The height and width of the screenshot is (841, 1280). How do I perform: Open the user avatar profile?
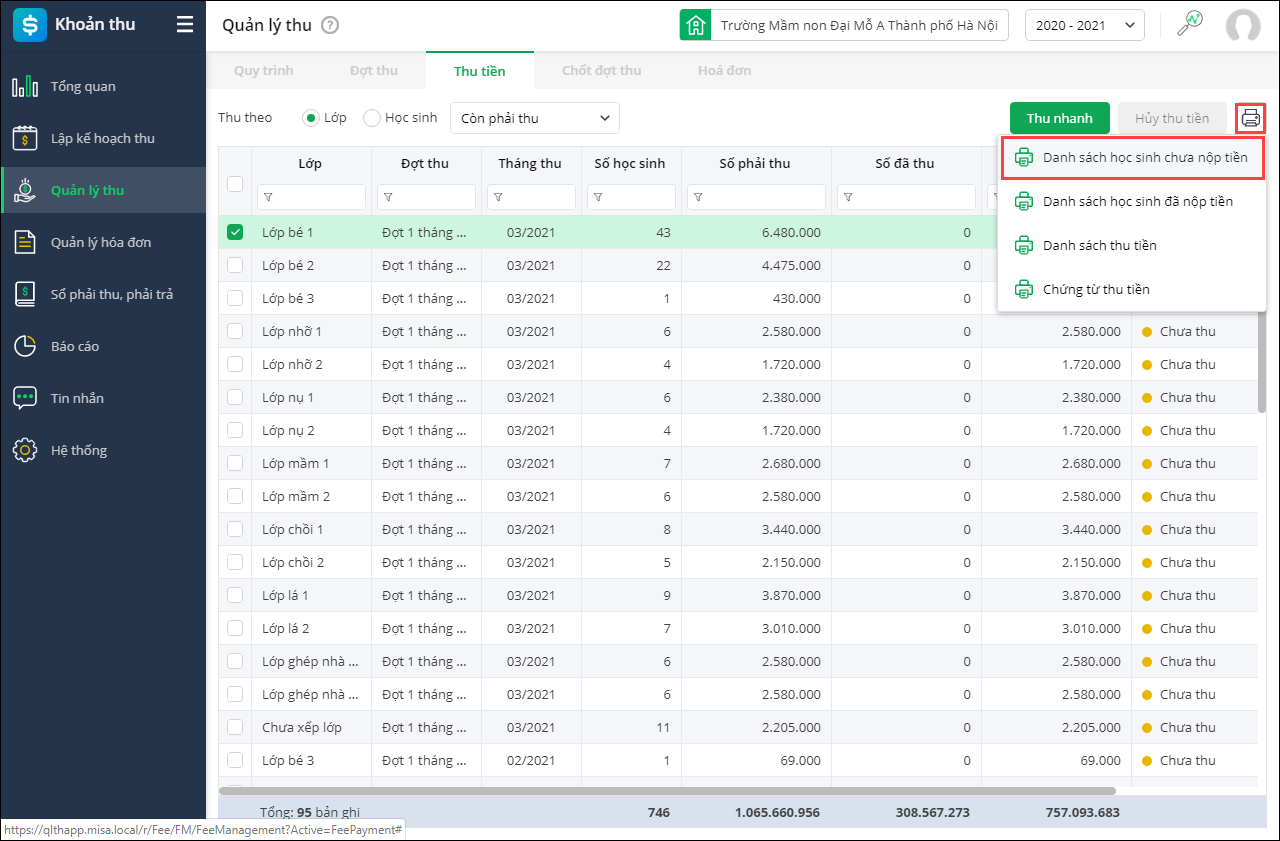tap(1242, 26)
